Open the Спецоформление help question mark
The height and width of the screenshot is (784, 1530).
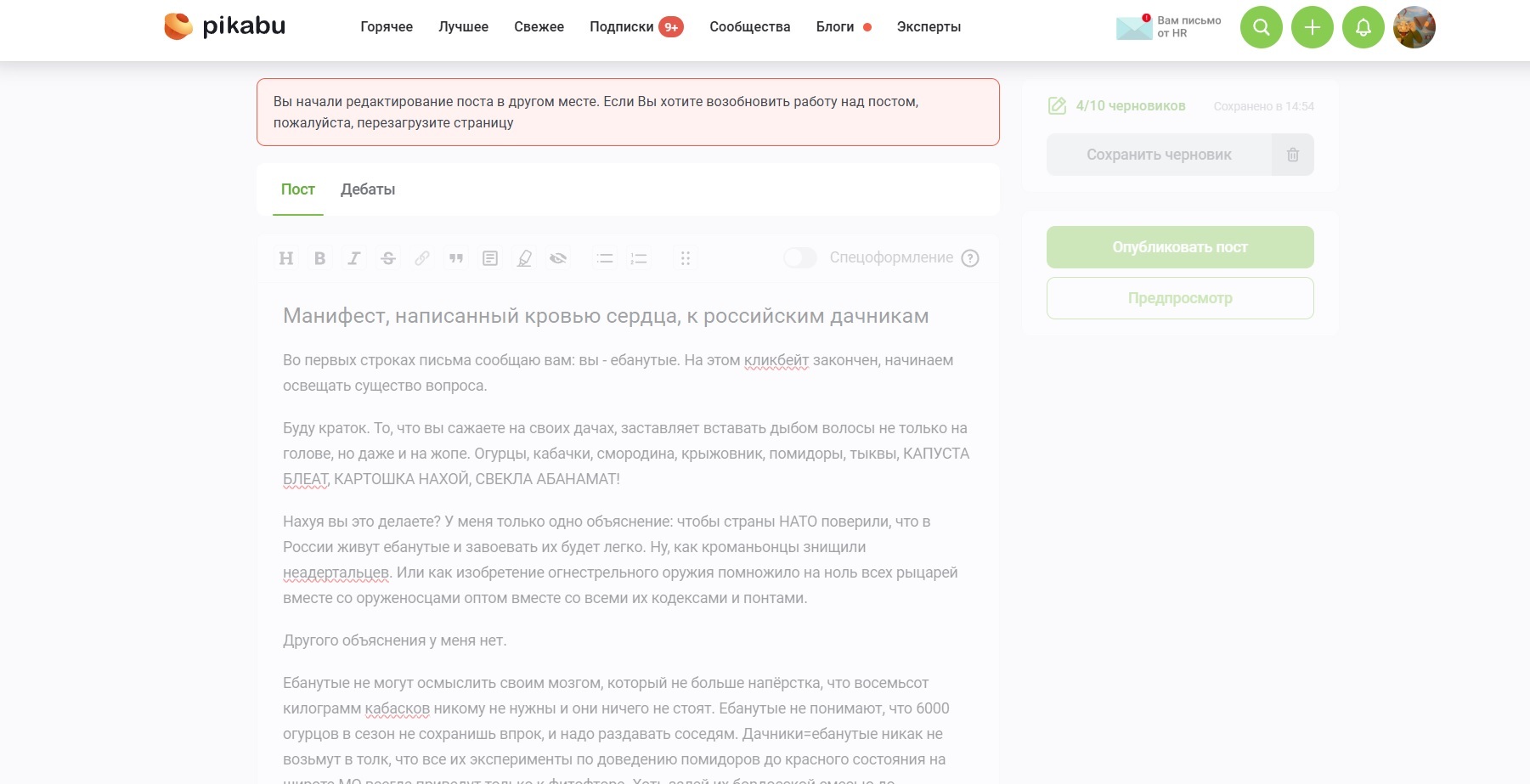click(970, 258)
